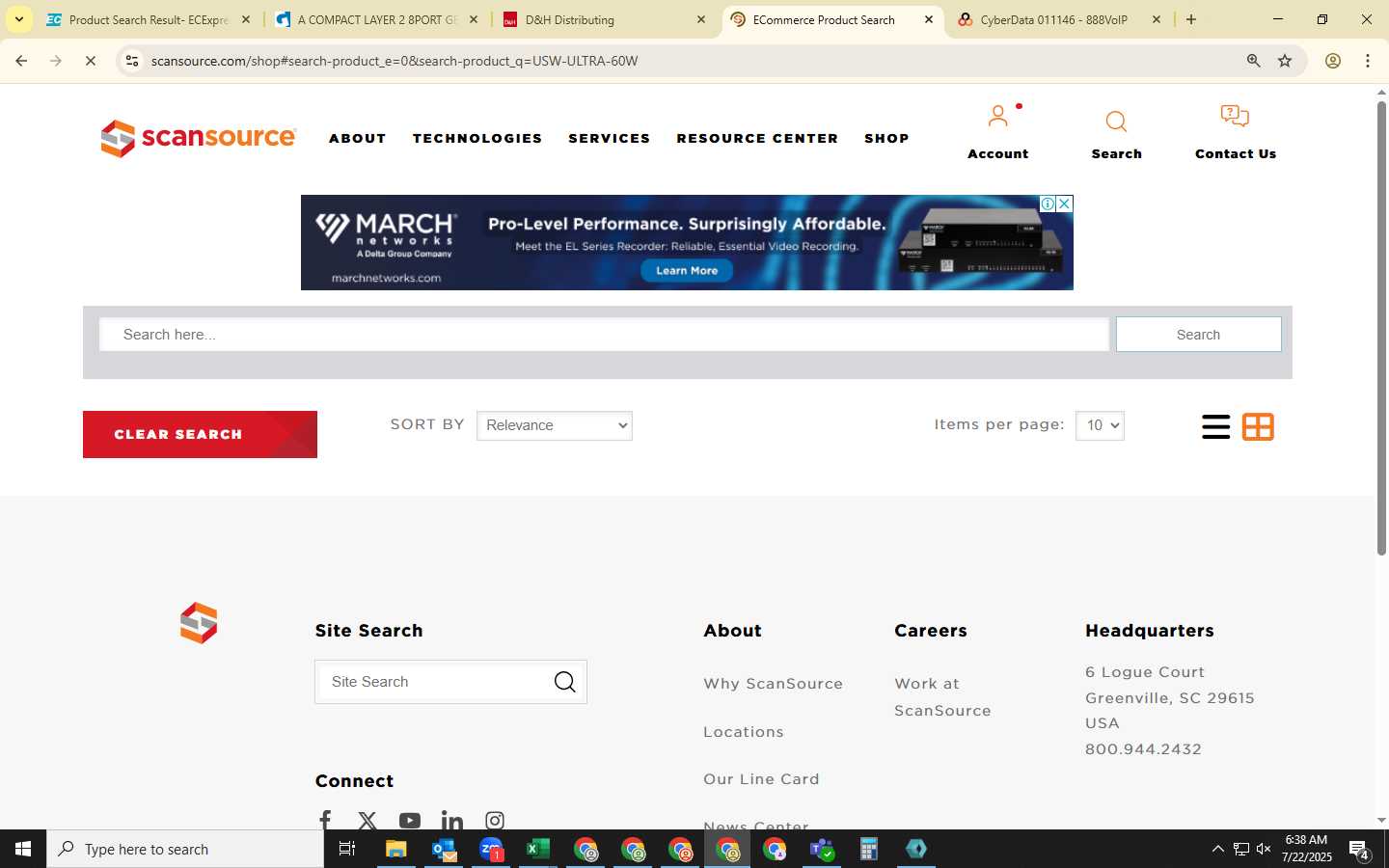Go back in browser history
The width and height of the screenshot is (1389, 868).
tap(21, 61)
